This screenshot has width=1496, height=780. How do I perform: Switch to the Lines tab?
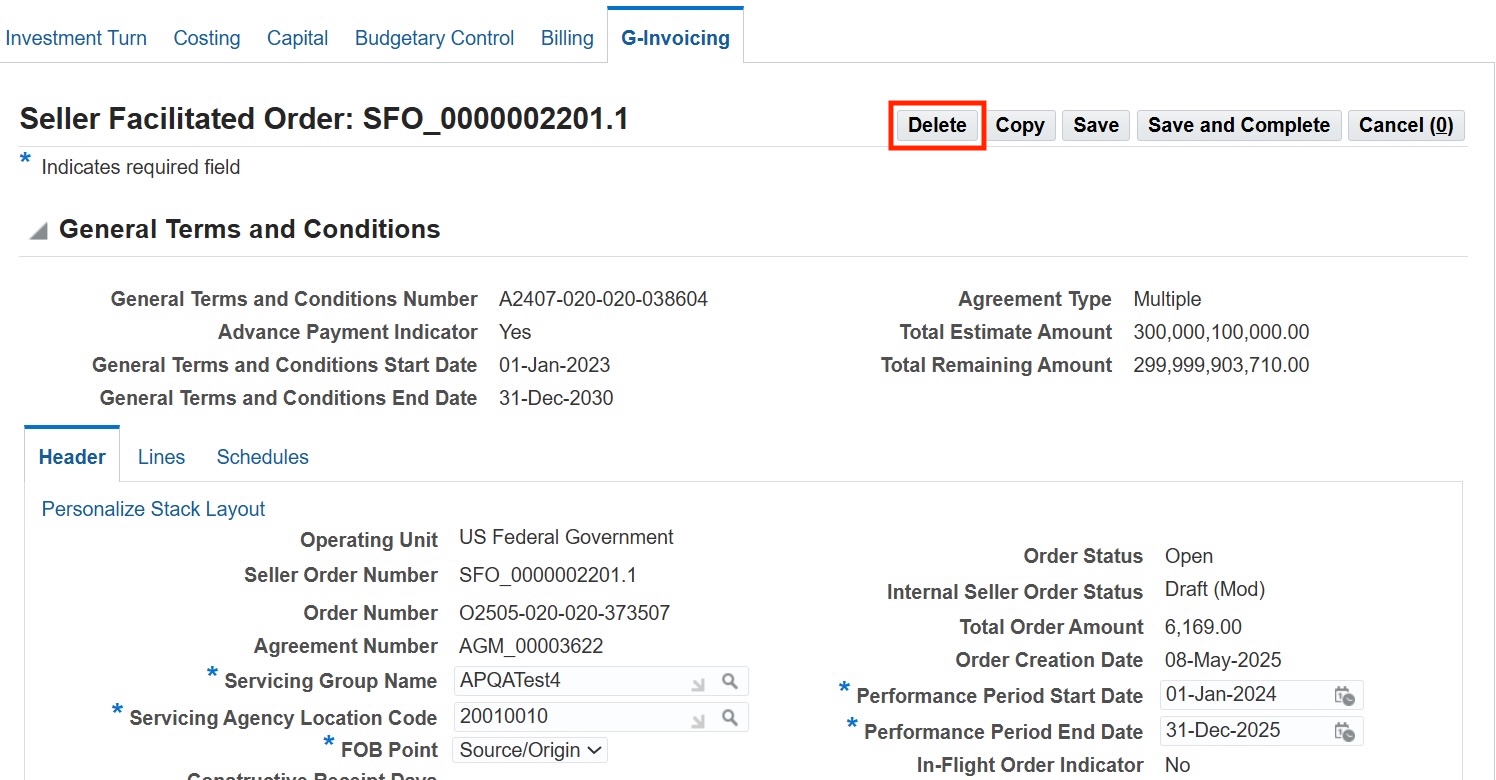click(161, 457)
